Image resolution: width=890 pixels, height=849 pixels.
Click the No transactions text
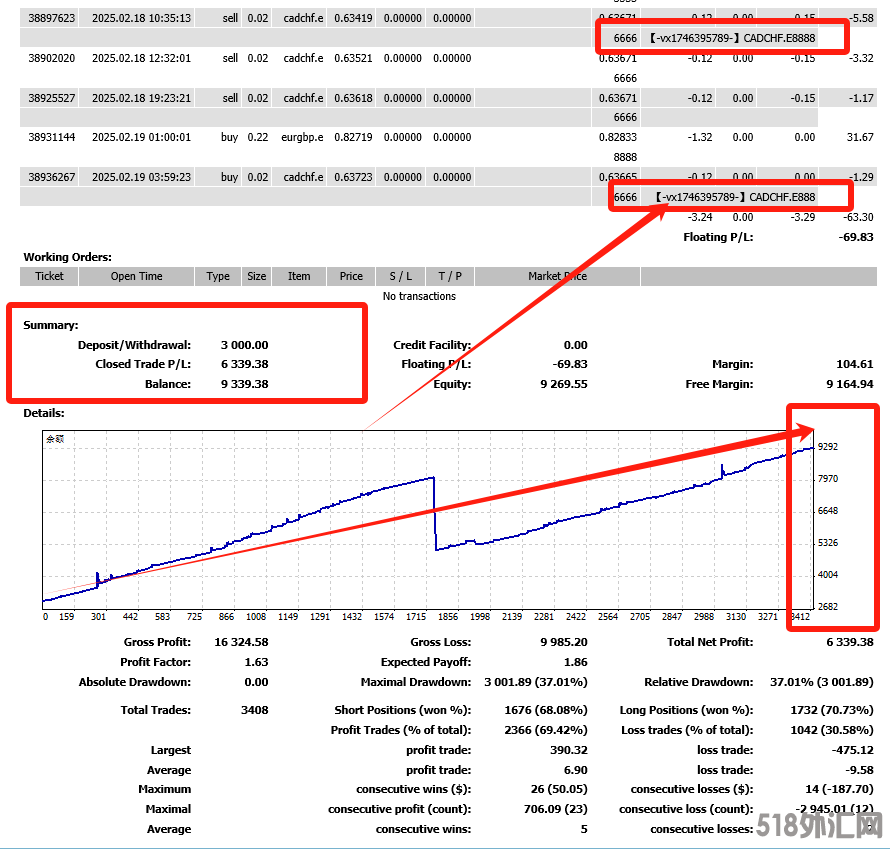pos(419,296)
